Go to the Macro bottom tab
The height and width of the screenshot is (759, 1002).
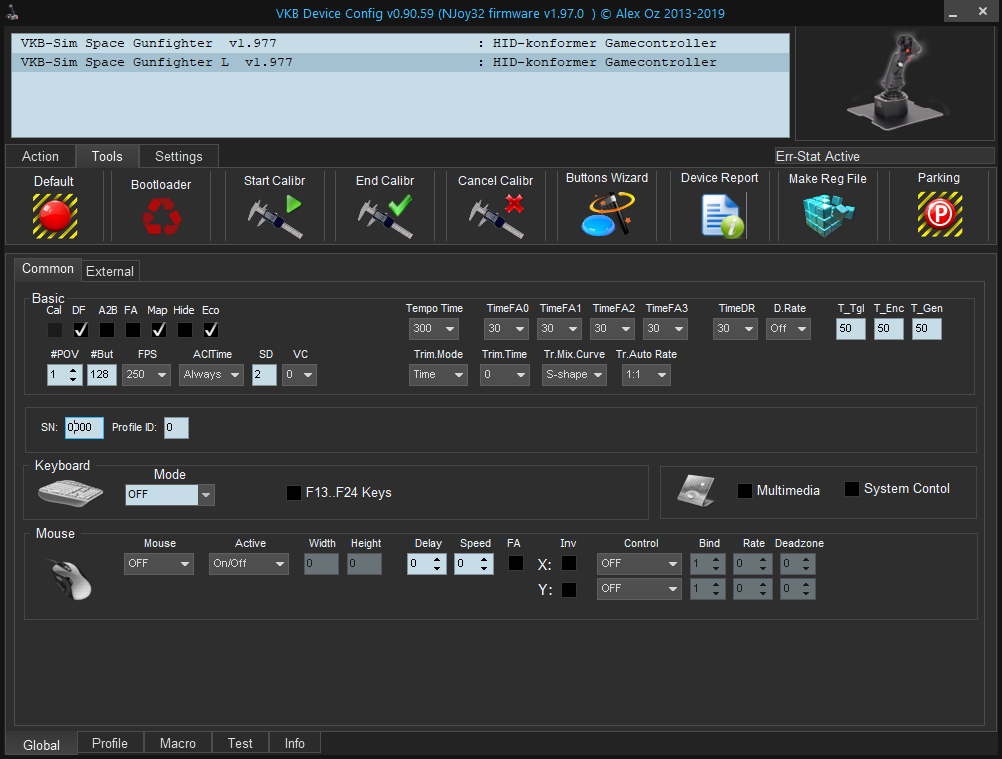[178, 744]
